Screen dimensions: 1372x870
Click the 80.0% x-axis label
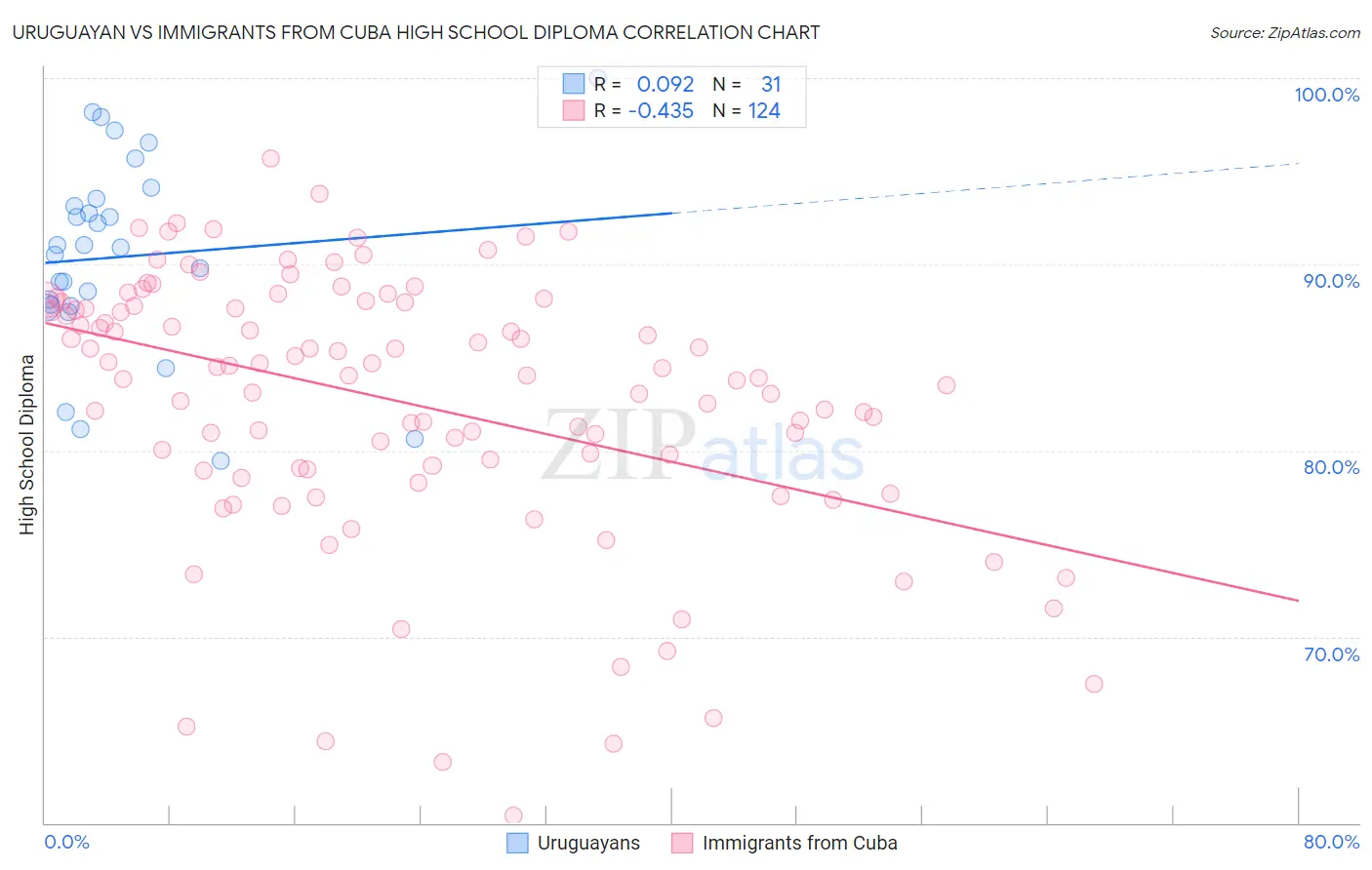[x=1332, y=842]
